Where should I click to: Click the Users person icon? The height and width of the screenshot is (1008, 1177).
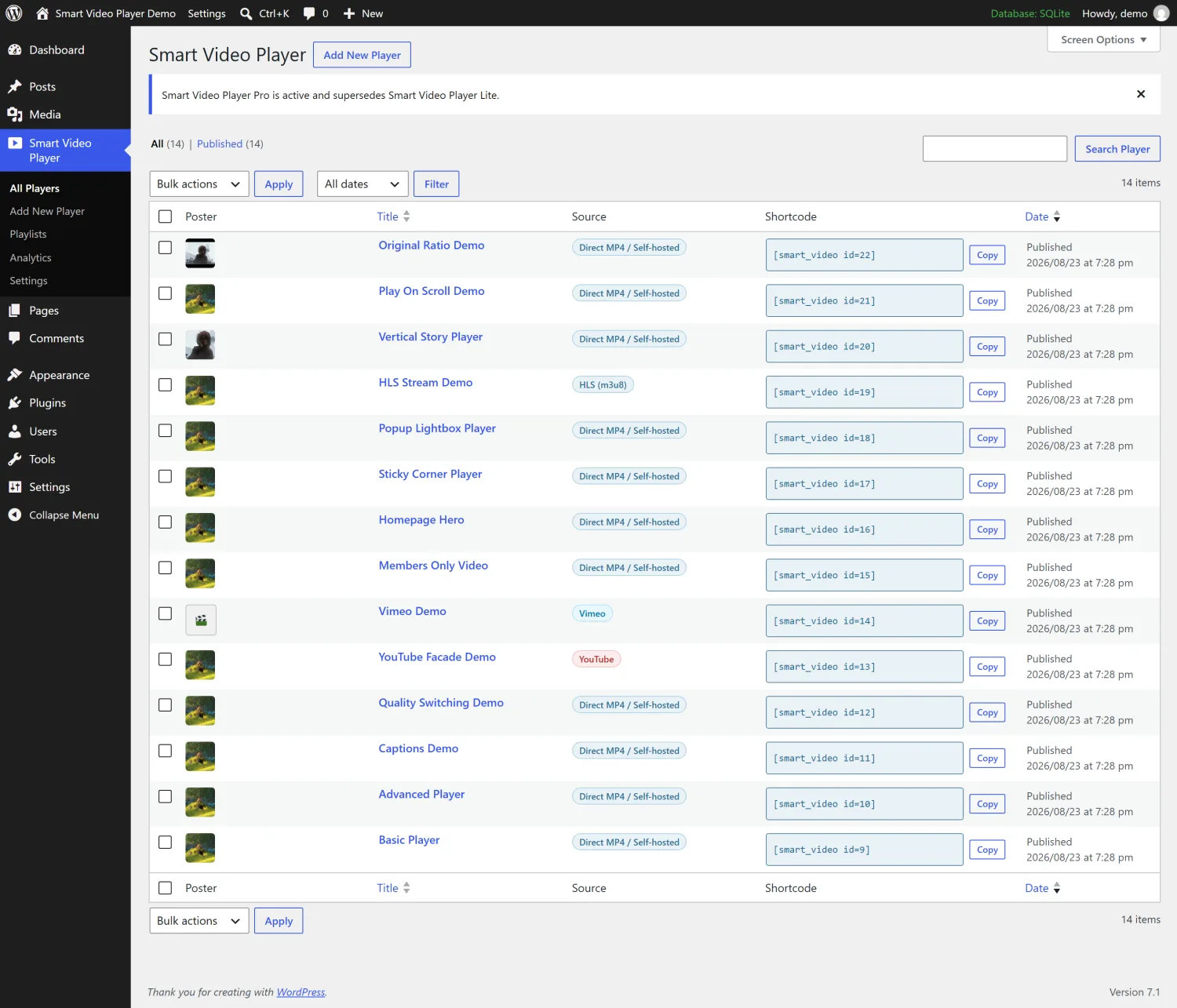click(15, 431)
